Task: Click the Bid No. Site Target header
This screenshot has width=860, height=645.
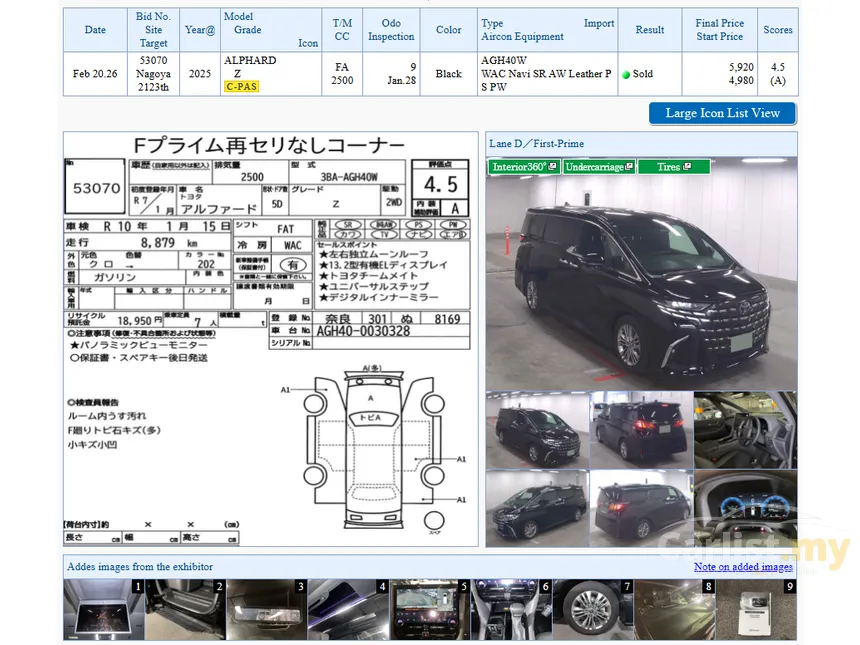Action: pyautogui.click(x=154, y=30)
